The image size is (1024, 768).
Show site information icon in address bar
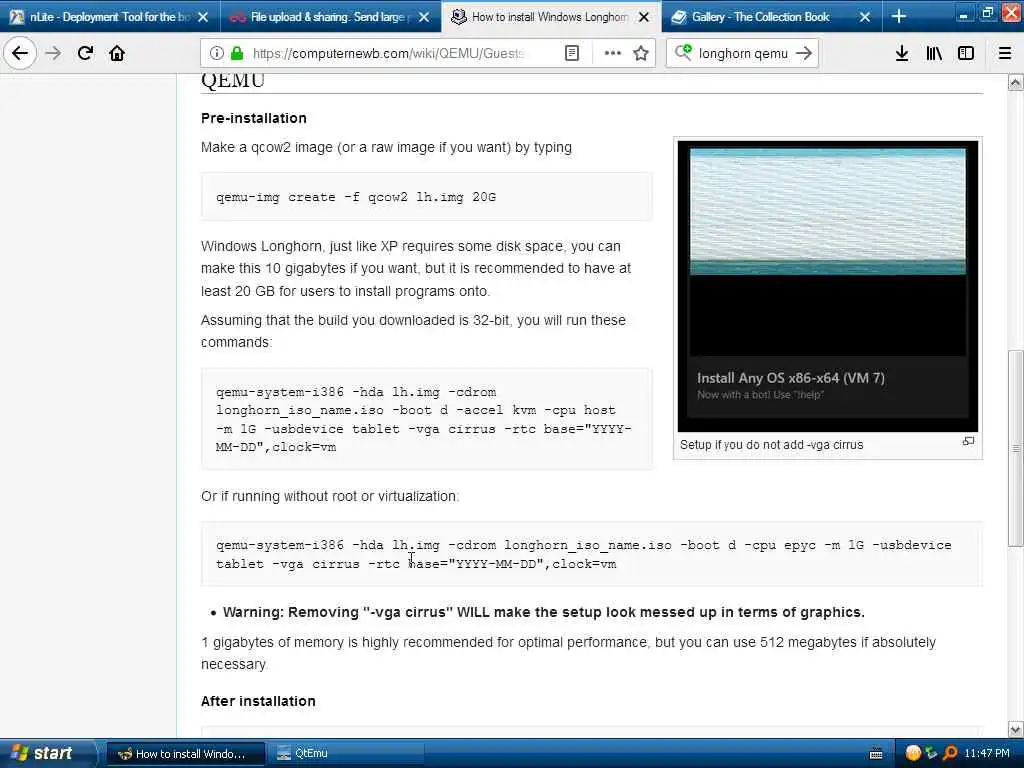[x=217, y=53]
